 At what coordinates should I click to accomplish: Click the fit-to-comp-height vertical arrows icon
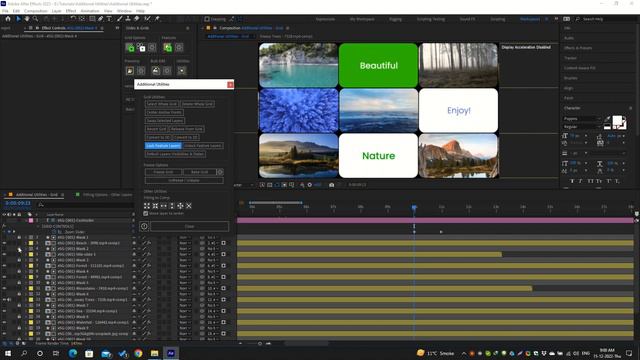[172, 206]
